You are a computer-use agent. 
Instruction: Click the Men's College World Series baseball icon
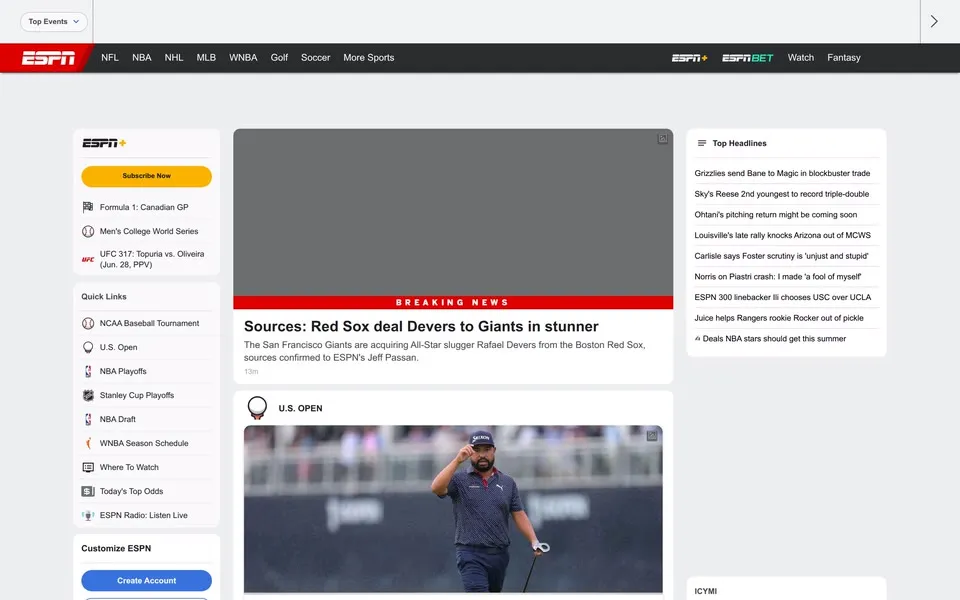[88, 231]
